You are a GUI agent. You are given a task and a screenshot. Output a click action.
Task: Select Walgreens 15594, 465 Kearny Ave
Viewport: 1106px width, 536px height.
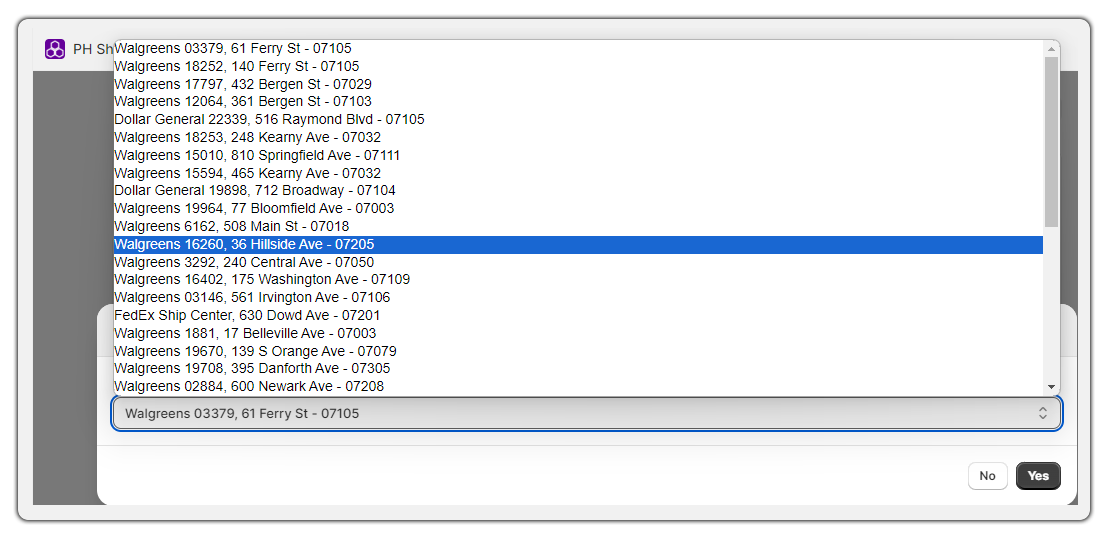[x=578, y=173]
